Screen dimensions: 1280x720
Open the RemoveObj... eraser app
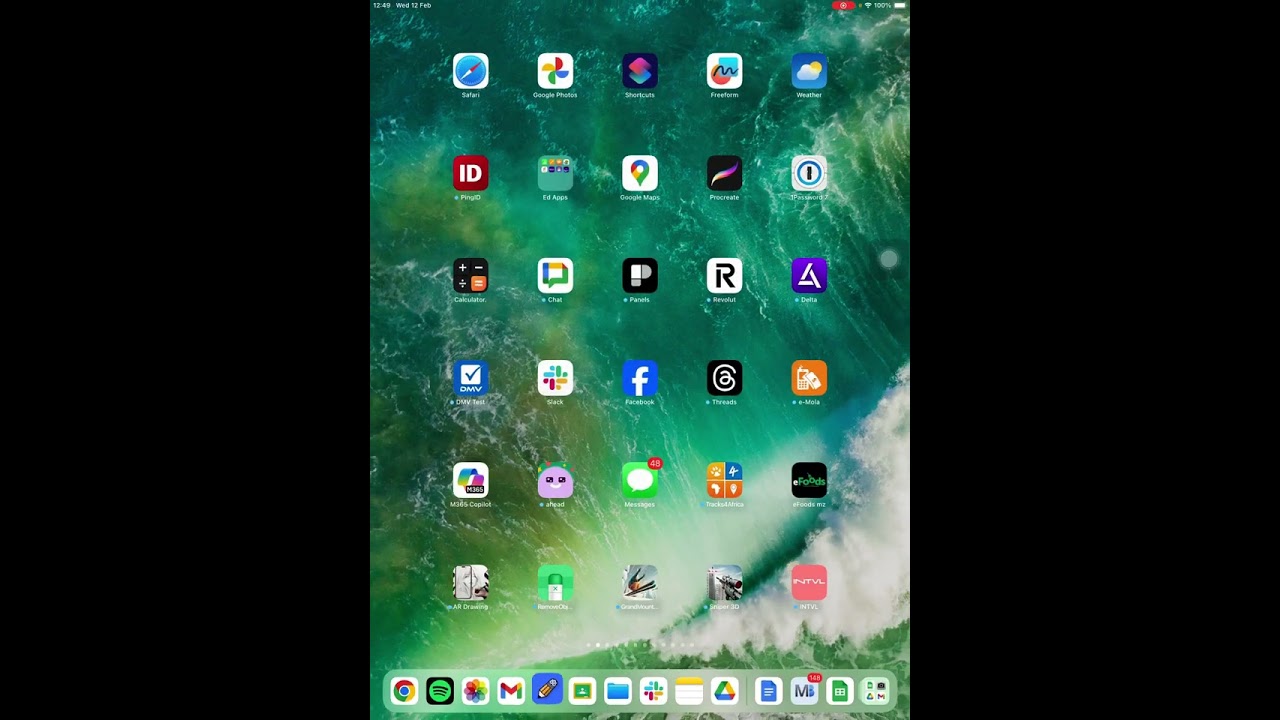tap(555, 582)
